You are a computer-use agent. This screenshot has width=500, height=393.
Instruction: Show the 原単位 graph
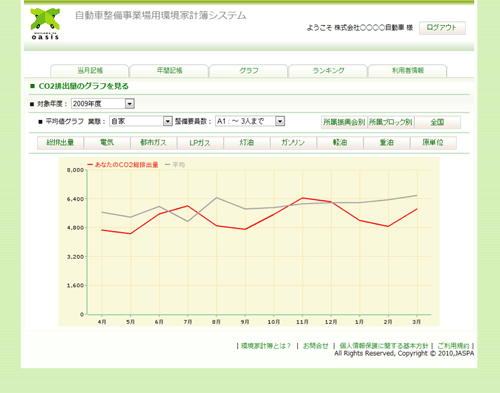coord(433,143)
